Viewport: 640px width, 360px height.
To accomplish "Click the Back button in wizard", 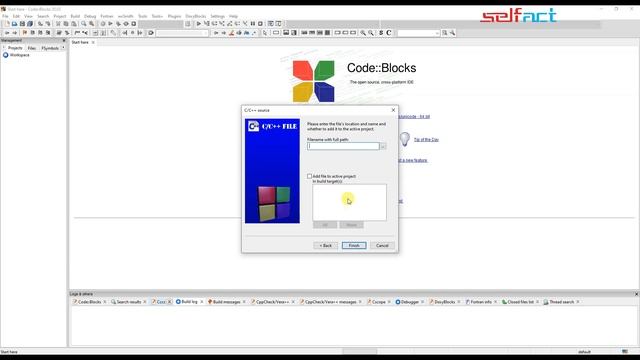I will [x=325, y=245].
